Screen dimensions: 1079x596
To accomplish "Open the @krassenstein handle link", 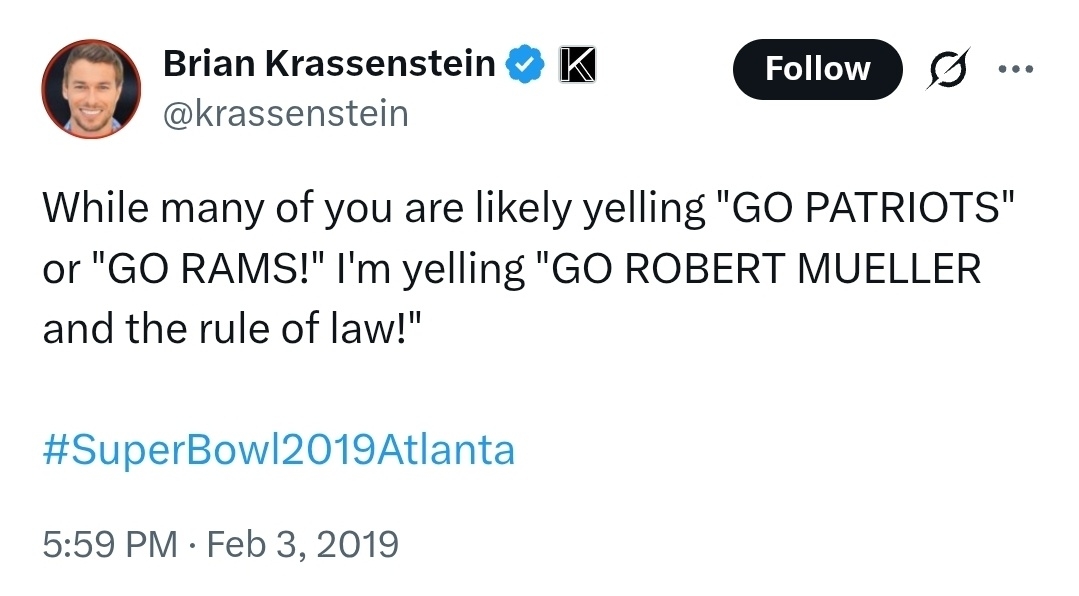I will pos(285,113).
